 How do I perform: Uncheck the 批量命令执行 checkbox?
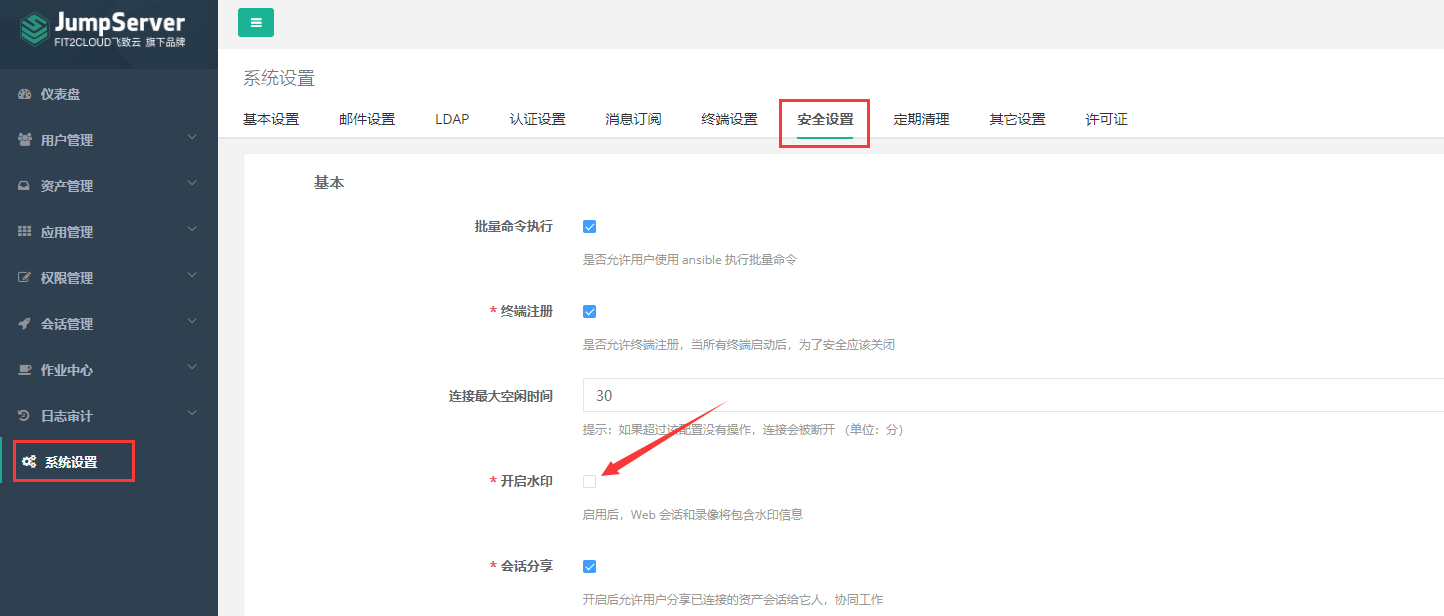pyautogui.click(x=589, y=226)
